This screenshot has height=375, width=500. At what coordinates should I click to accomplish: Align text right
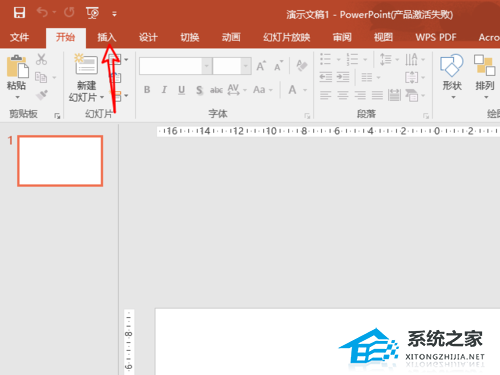pos(360,96)
